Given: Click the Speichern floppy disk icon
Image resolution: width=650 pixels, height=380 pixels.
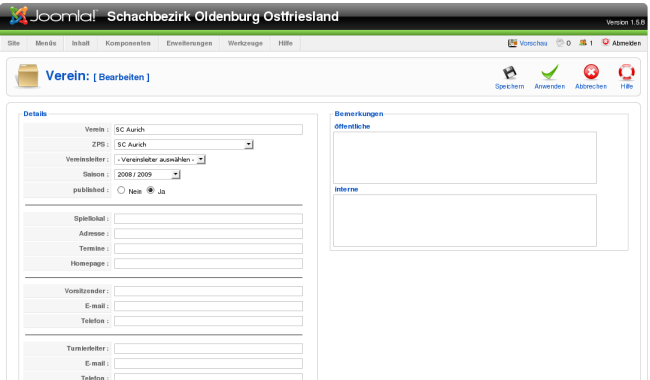Looking at the screenshot, I should coord(509,73).
